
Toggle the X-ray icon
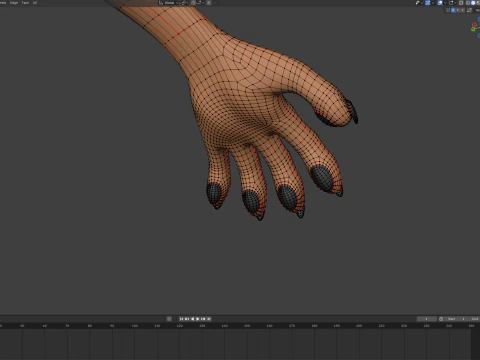(461, 3)
